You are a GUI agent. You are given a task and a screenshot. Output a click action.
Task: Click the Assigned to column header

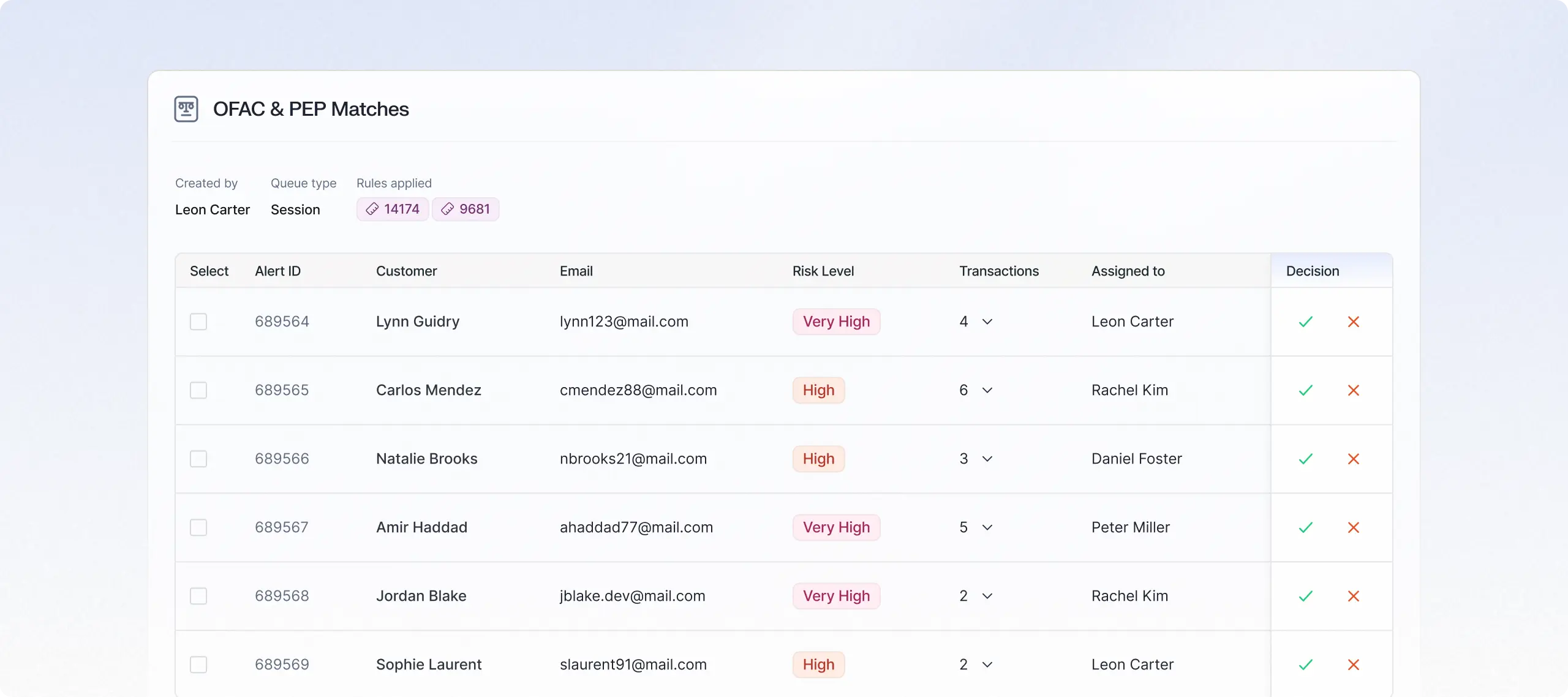click(x=1128, y=271)
